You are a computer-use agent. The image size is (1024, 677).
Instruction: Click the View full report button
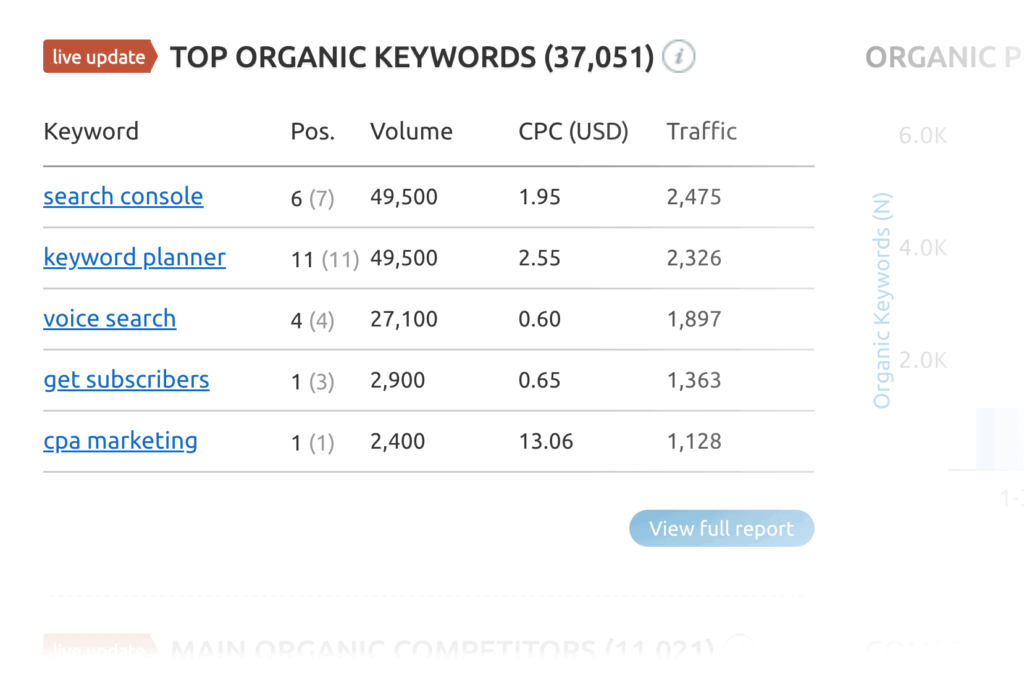[x=721, y=528]
